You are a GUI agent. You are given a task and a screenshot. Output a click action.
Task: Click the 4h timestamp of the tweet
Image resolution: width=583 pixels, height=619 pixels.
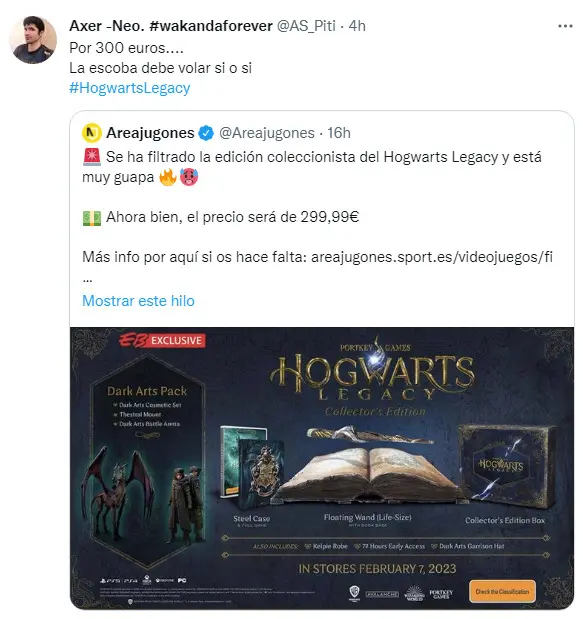(x=357, y=26)
